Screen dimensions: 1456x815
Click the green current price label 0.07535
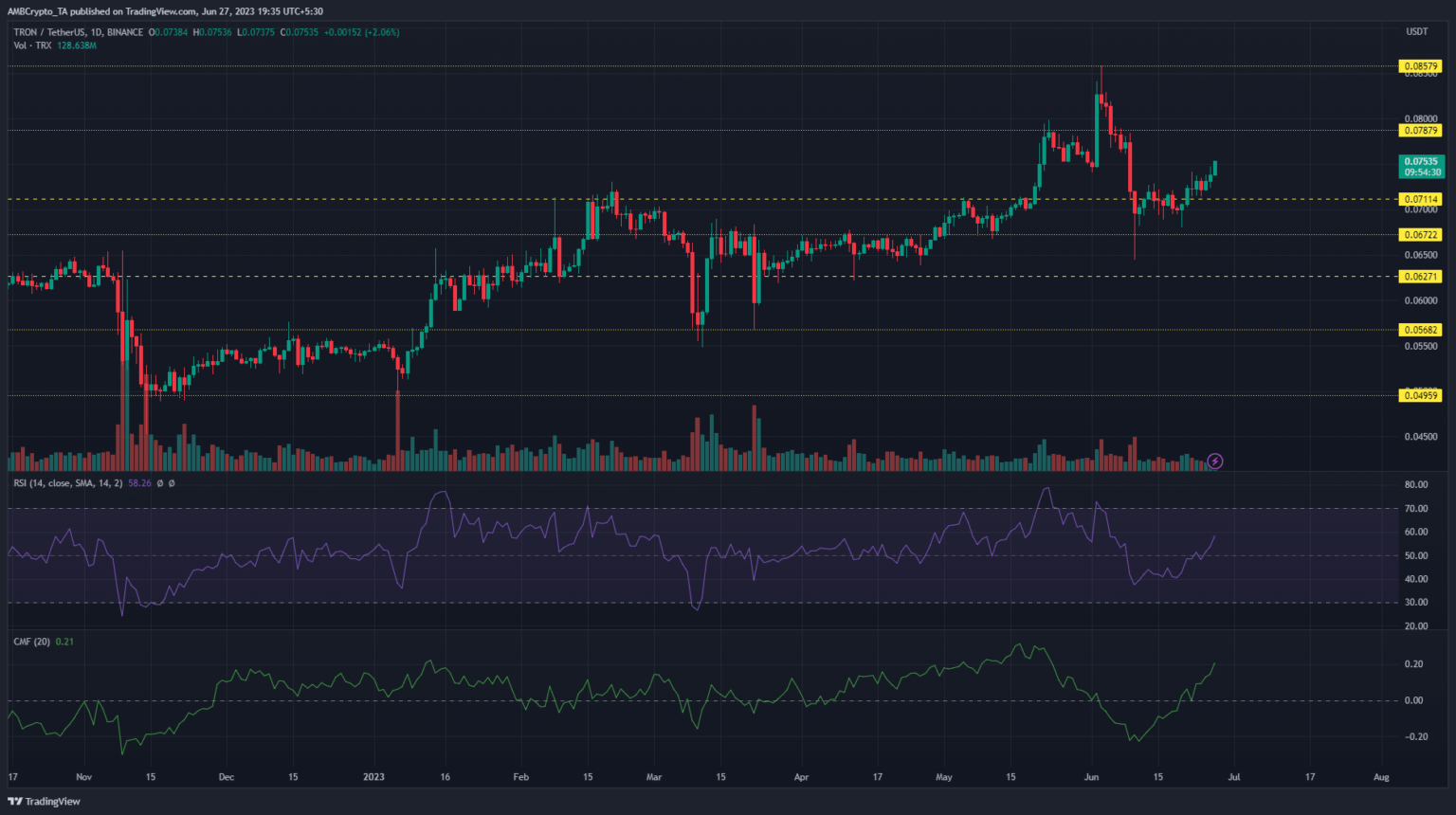tap(1422, 167)
